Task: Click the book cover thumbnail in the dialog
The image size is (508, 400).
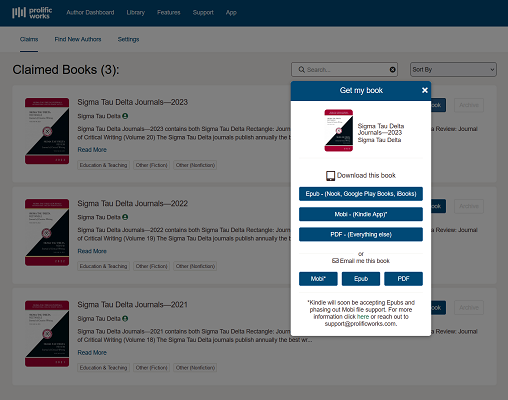Action: [x=339, y=130]
